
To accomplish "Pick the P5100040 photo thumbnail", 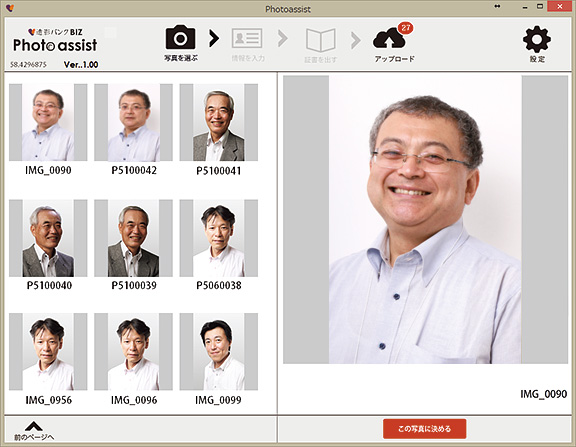I will point(48,238).
